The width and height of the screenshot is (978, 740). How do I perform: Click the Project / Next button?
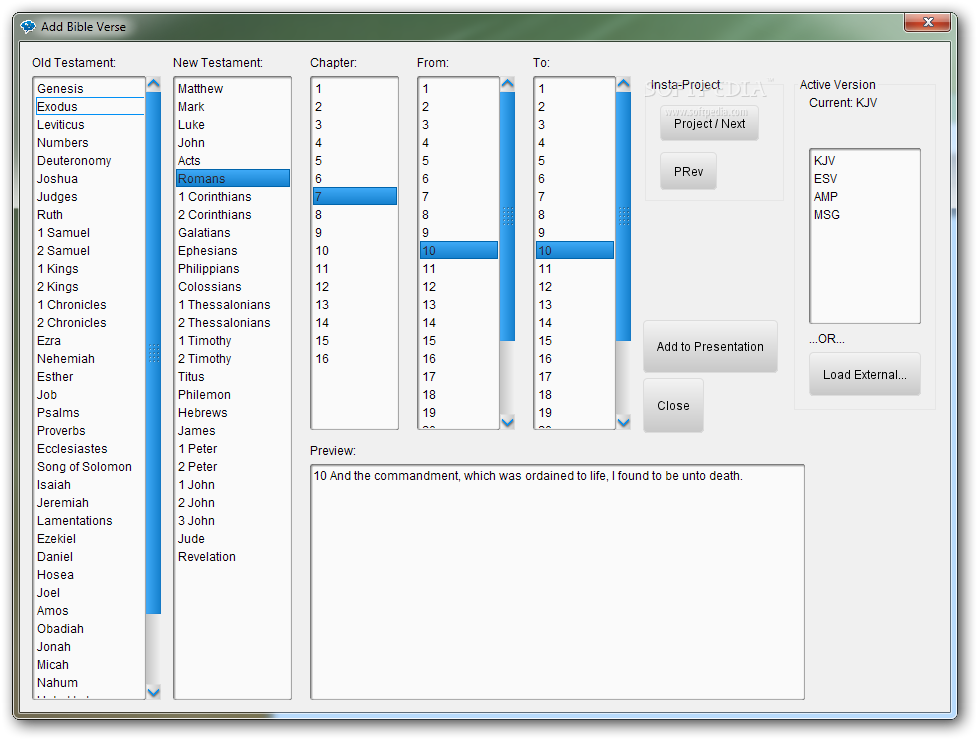709,123
